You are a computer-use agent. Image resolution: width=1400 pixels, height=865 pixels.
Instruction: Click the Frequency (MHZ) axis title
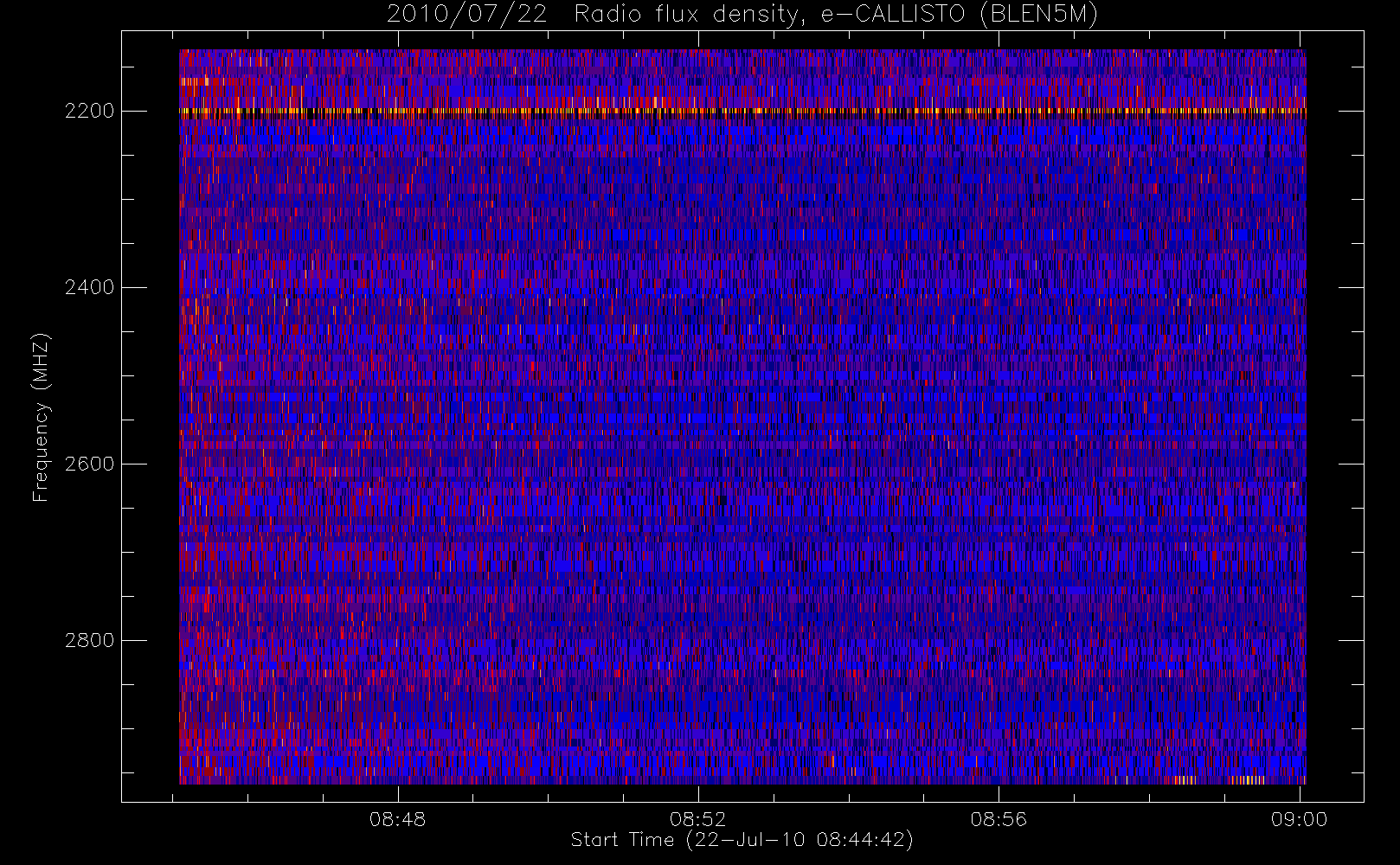coord(41,417)
